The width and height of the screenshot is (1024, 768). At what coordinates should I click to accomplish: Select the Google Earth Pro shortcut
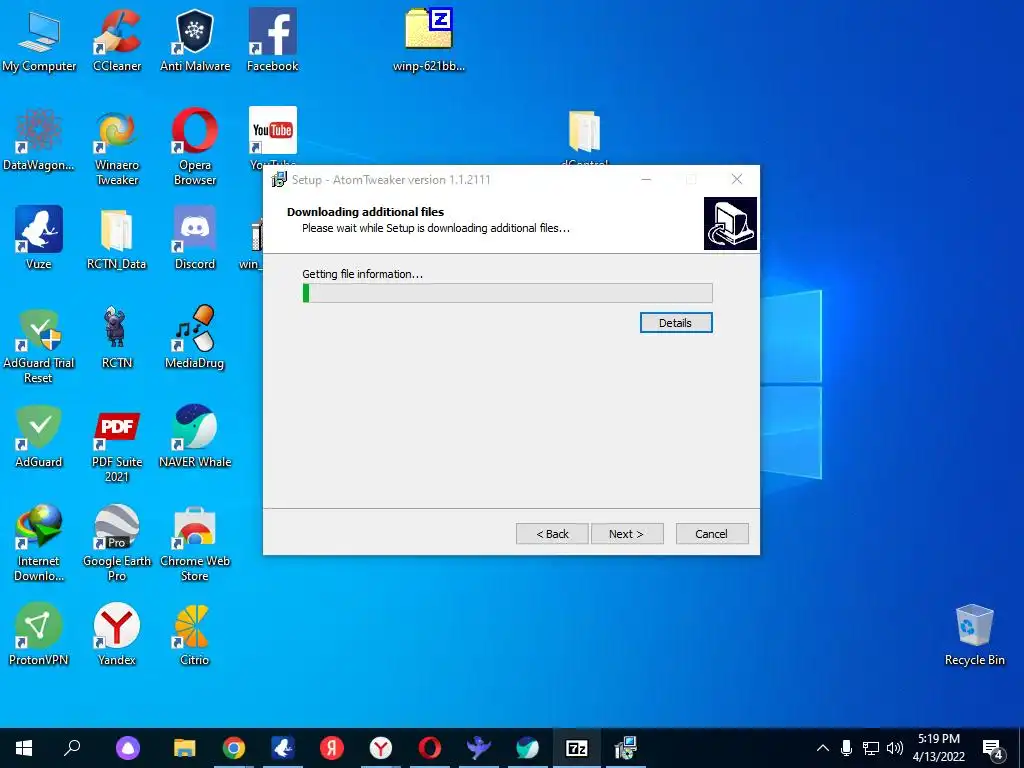tap(117, 543)
